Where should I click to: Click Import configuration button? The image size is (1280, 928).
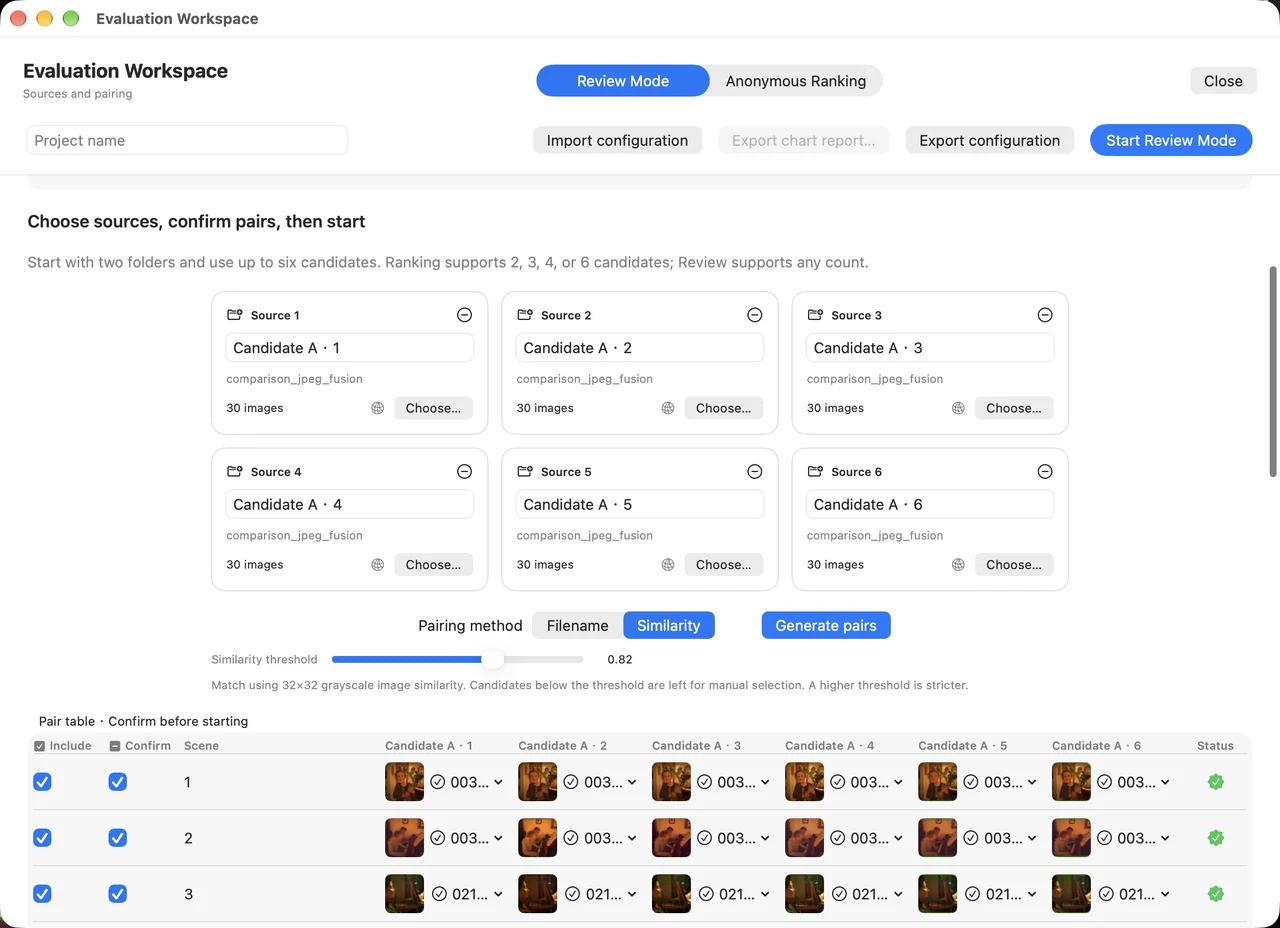click(617, 140)
